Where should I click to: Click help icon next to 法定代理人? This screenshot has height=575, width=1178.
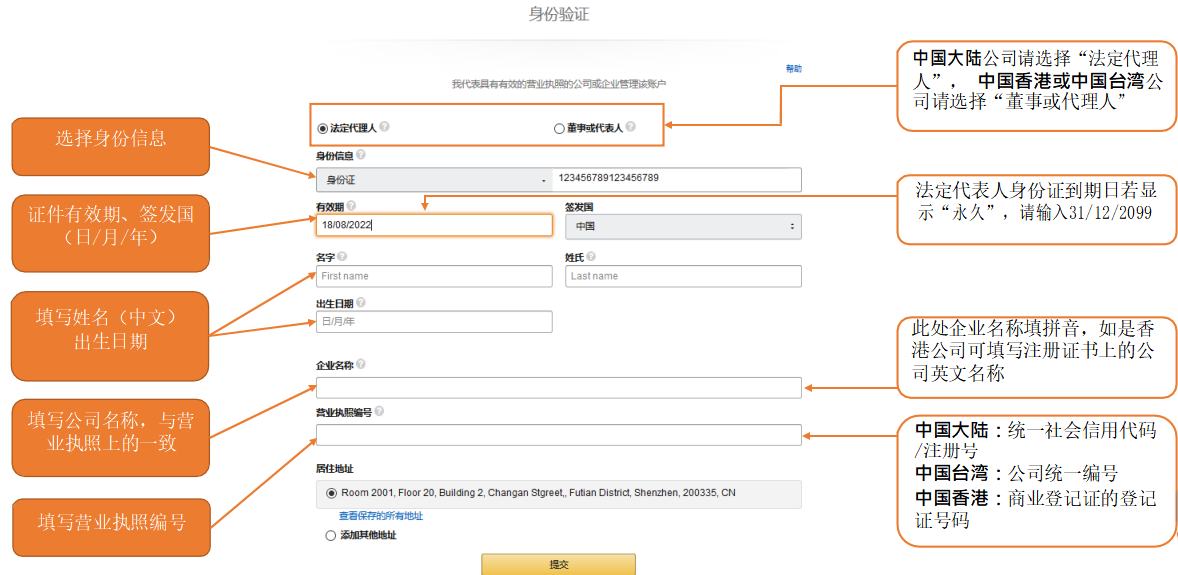point(384,128)
